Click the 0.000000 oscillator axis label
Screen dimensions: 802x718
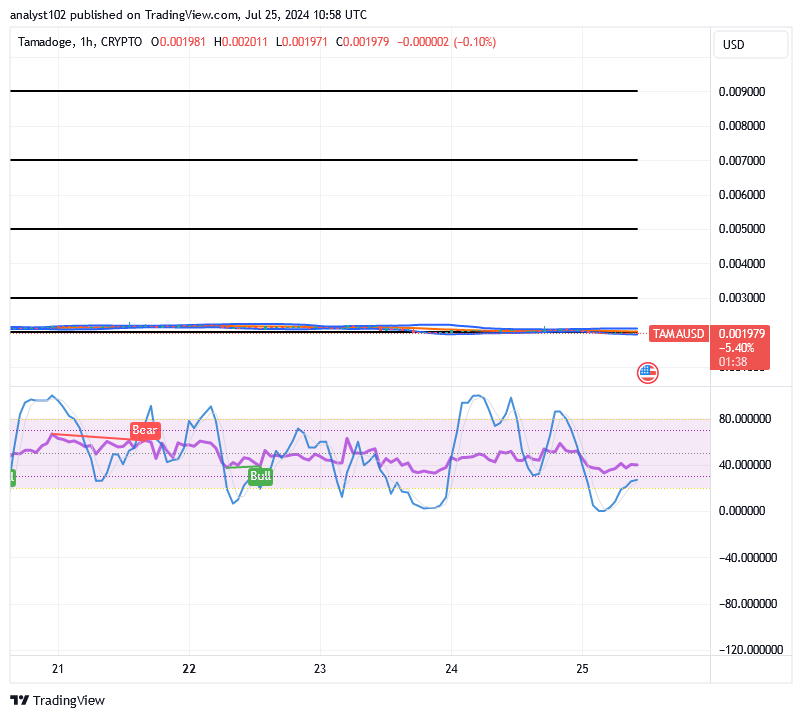(x=742, y=511)
